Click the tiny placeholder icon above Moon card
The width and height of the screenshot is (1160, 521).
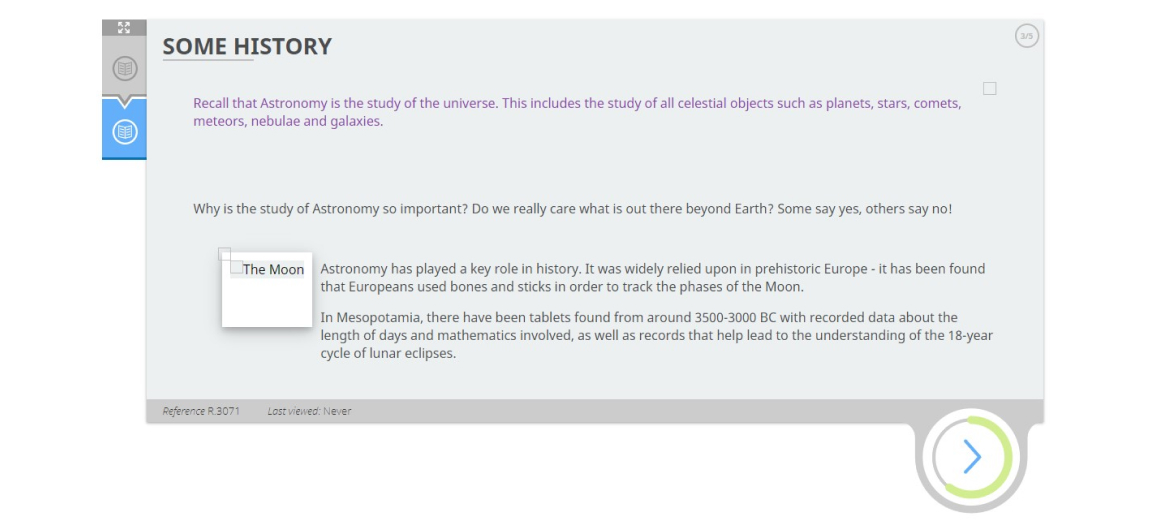225,254
